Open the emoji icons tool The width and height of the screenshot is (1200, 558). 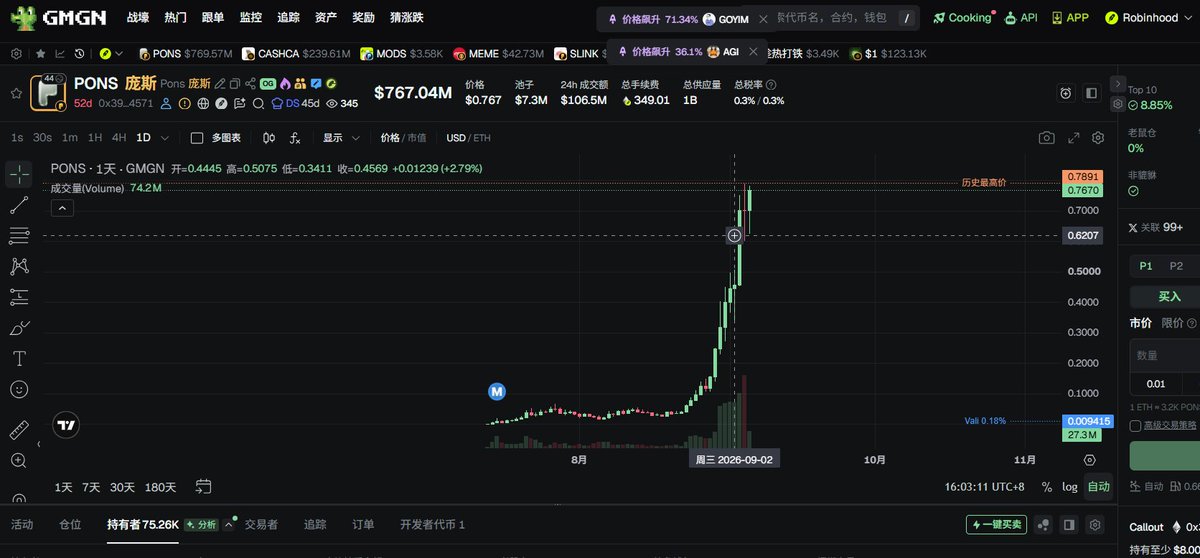pyautogui.click(x=19, y=389)
